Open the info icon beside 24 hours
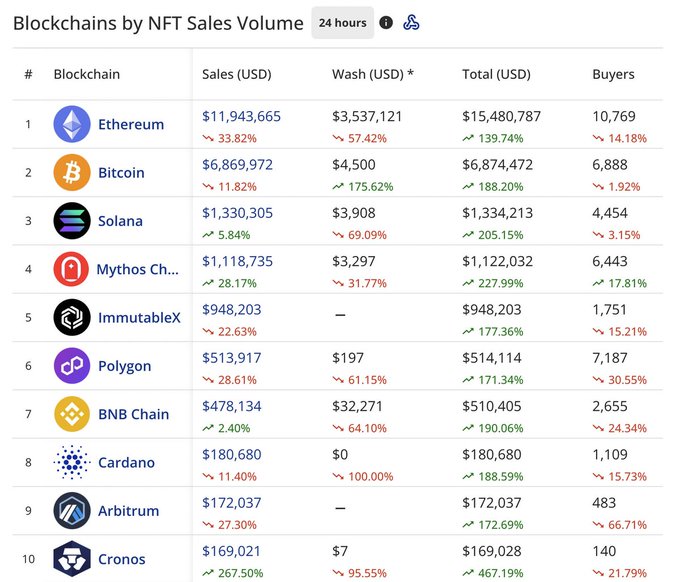The image size is (680, 582). [386, 23]
